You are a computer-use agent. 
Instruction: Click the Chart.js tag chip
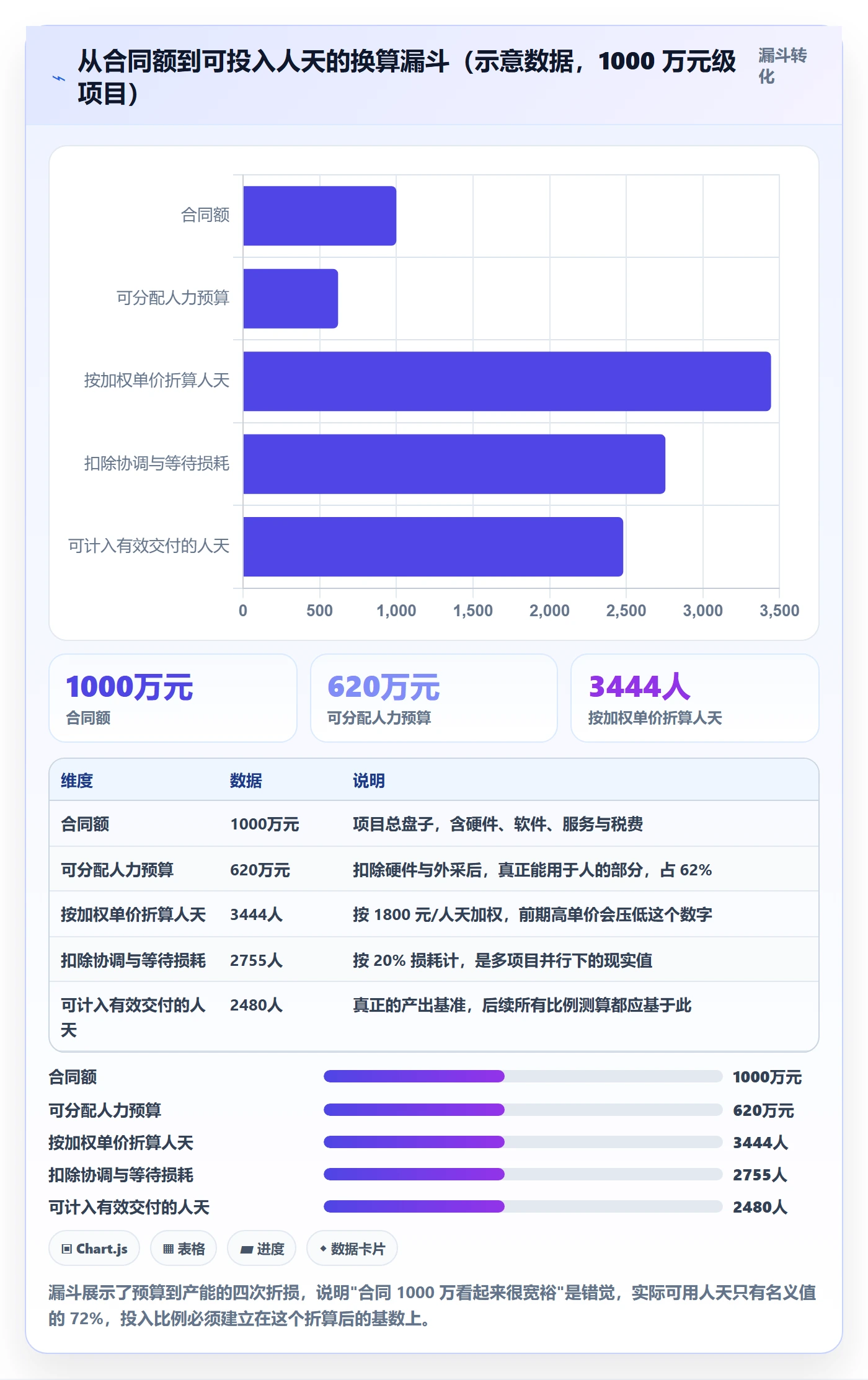click(x=94, y=1249)
